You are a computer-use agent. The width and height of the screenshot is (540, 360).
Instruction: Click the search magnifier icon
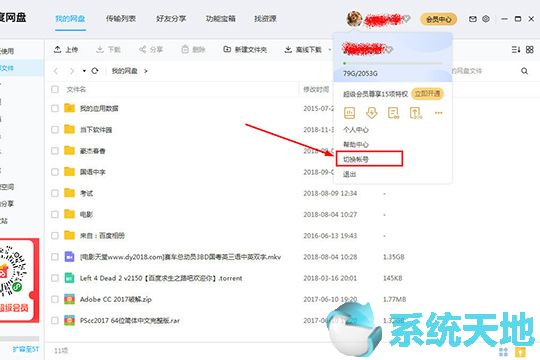tap(525, 71)
